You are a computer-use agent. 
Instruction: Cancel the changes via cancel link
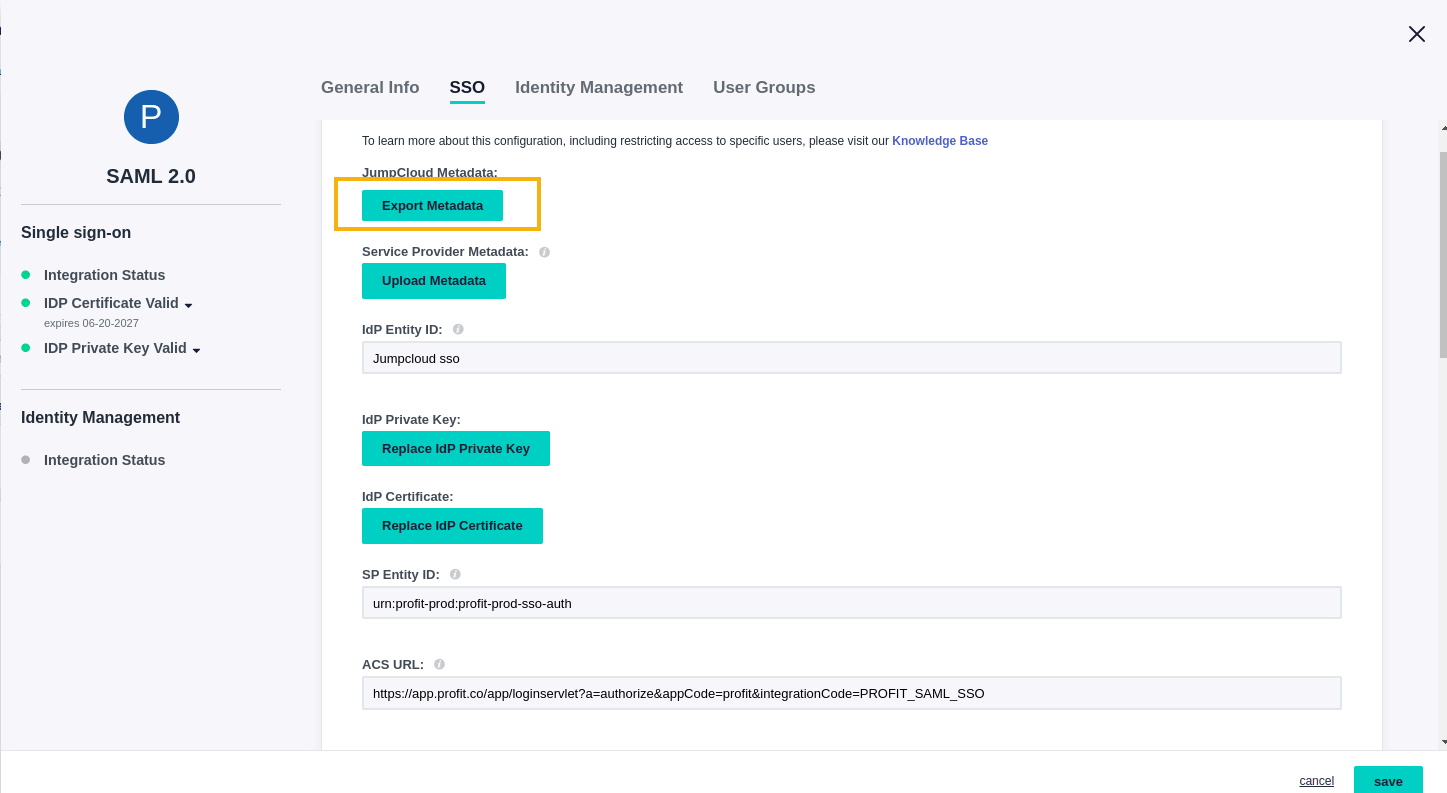pyautogui.click(x=1316, y=781)
